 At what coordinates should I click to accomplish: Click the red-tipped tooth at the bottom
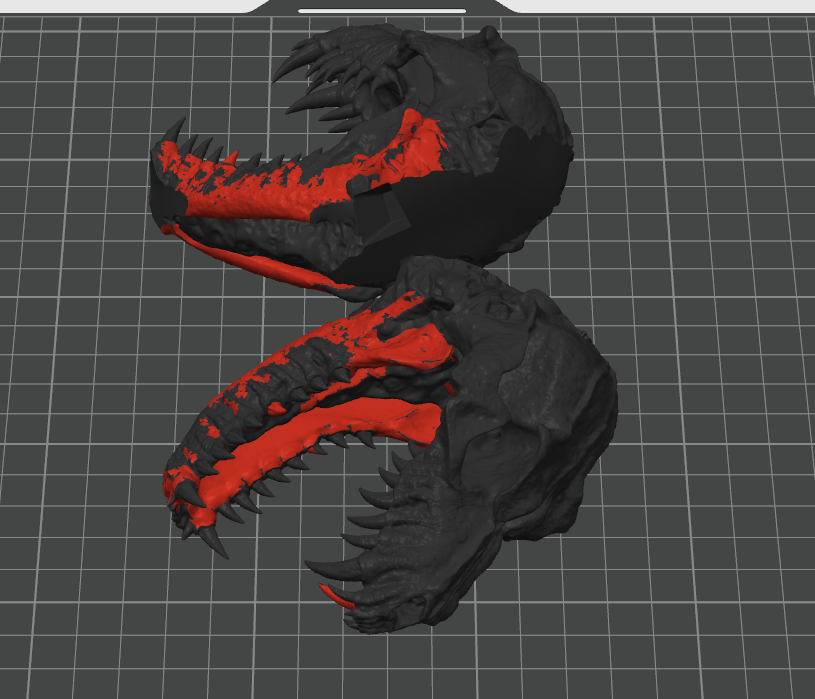click(x=337, y=597)
